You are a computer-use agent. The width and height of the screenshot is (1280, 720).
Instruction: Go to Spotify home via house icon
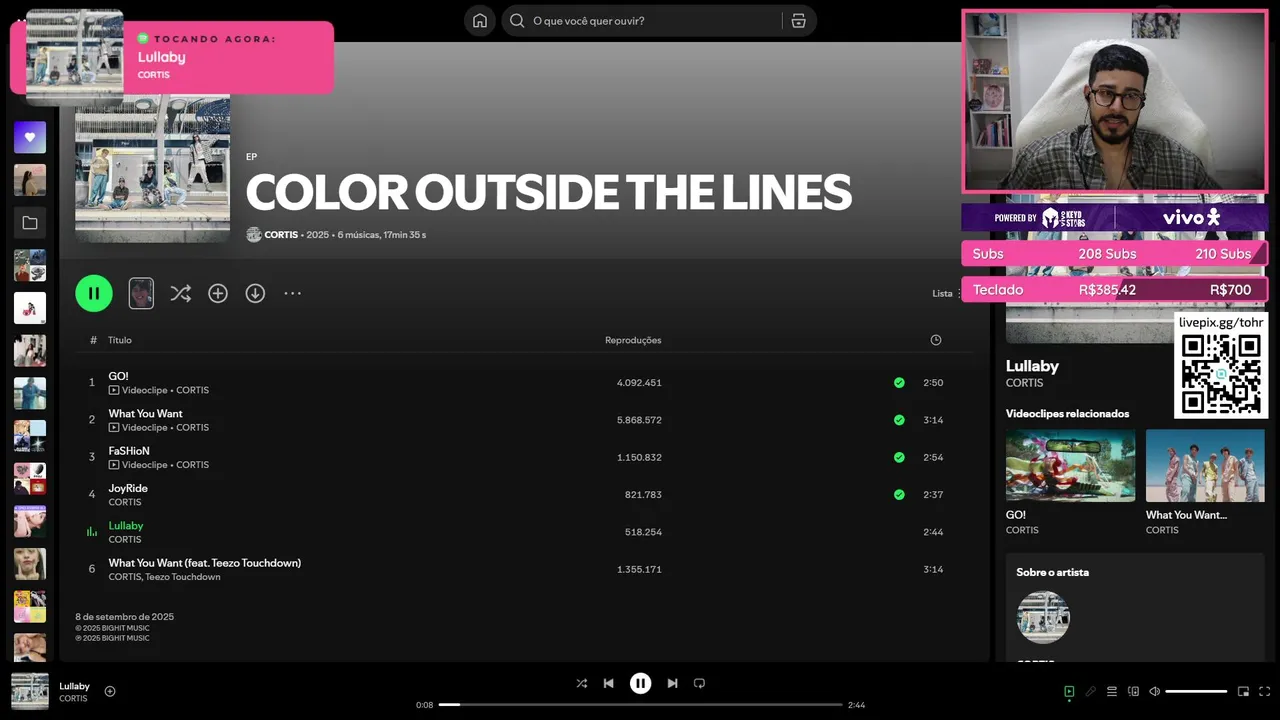(x=480, y=21)
